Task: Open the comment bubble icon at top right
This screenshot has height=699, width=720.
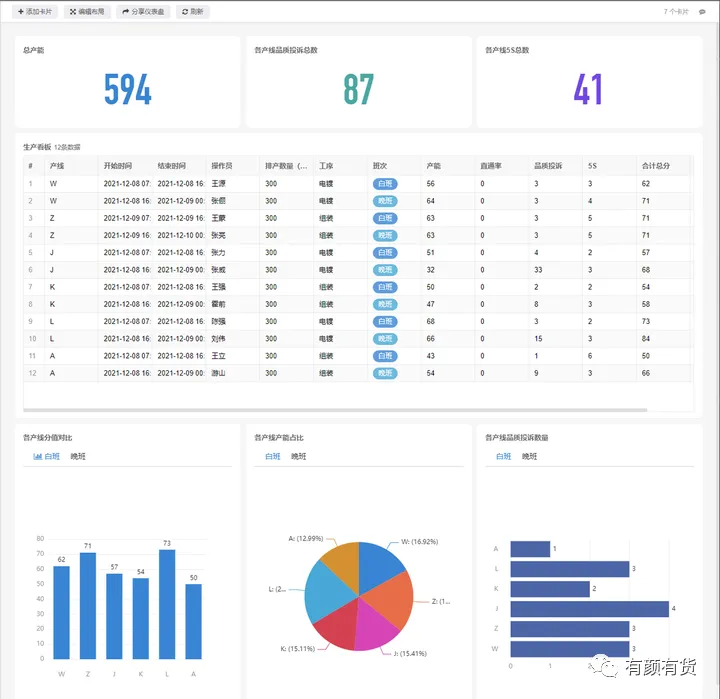Action: point(702,12)
